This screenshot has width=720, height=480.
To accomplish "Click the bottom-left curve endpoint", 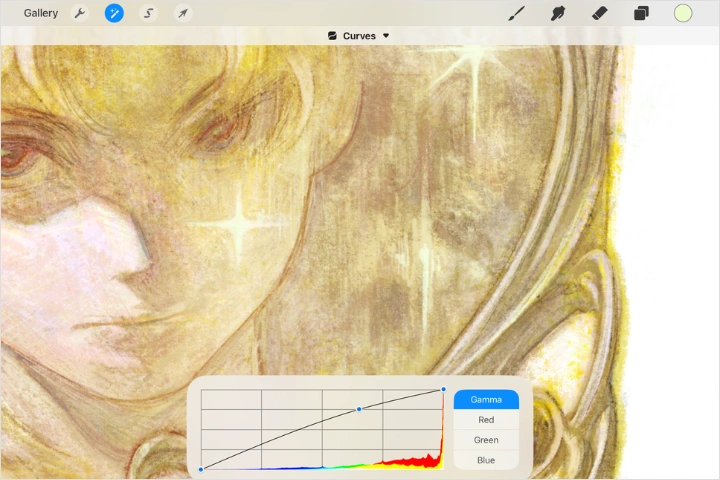I will click(x=201, y=469).
